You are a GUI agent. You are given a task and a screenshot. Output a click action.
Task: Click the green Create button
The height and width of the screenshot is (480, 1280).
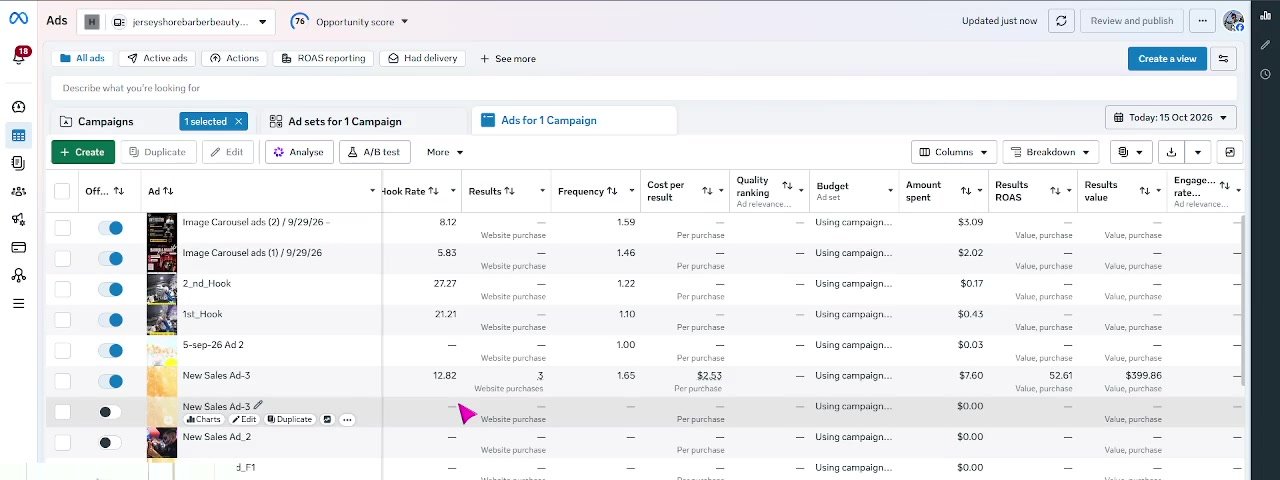coord(82,152)
